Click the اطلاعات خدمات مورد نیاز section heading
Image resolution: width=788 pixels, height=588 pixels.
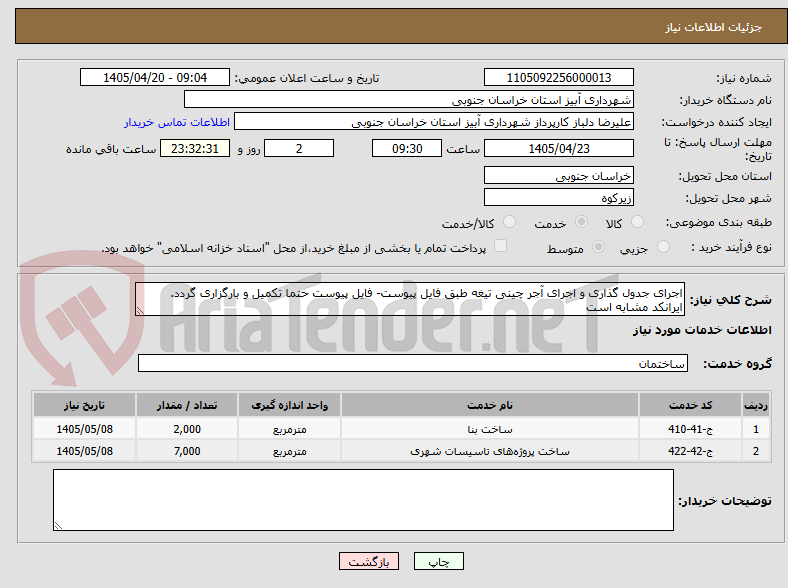702,330
